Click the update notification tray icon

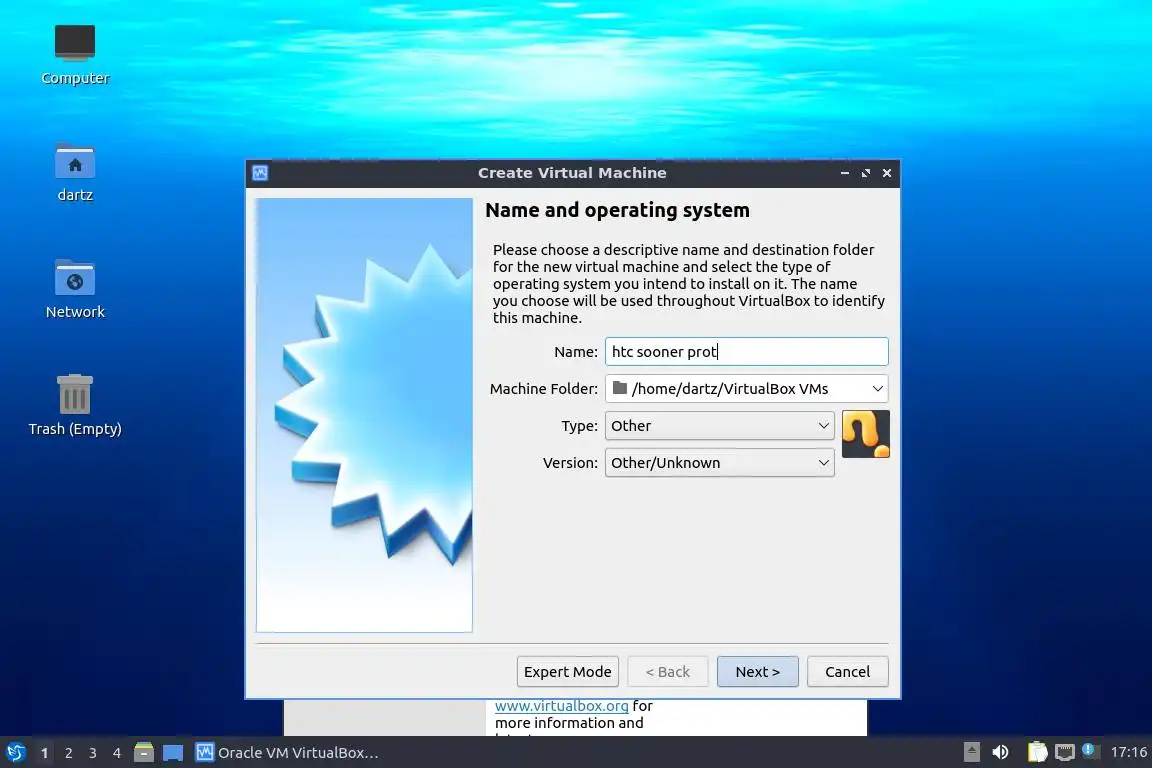pos(1089,750)
